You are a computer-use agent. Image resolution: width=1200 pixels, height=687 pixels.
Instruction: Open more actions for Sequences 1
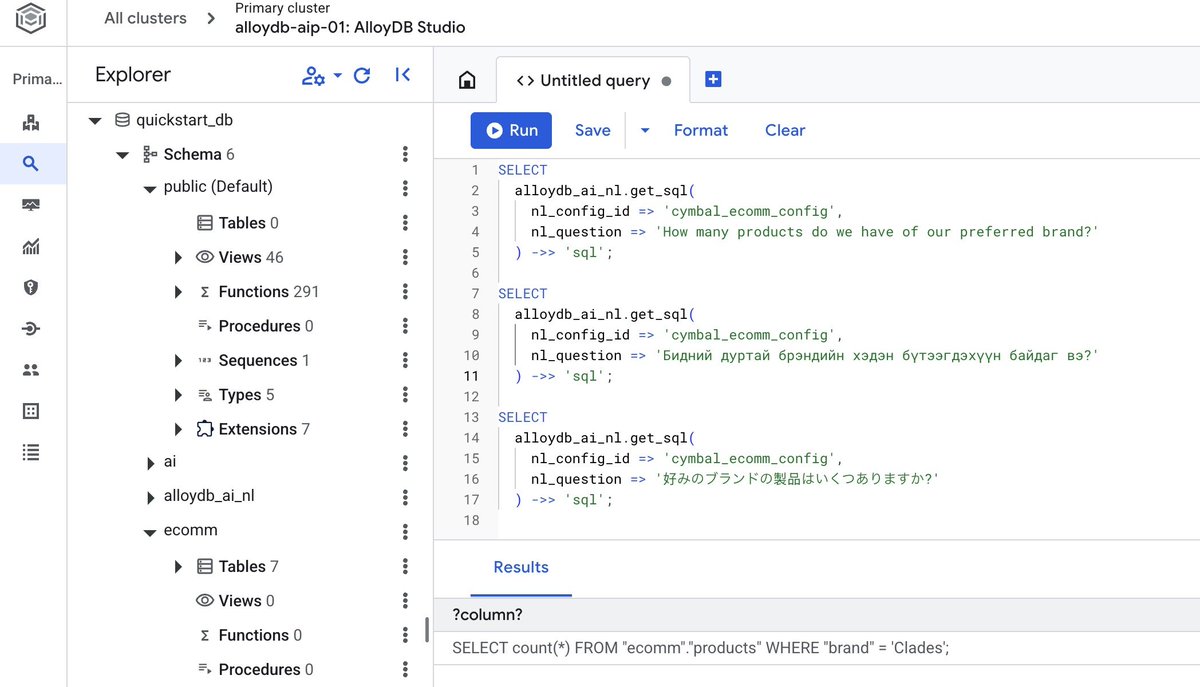(x=405, y=360)
